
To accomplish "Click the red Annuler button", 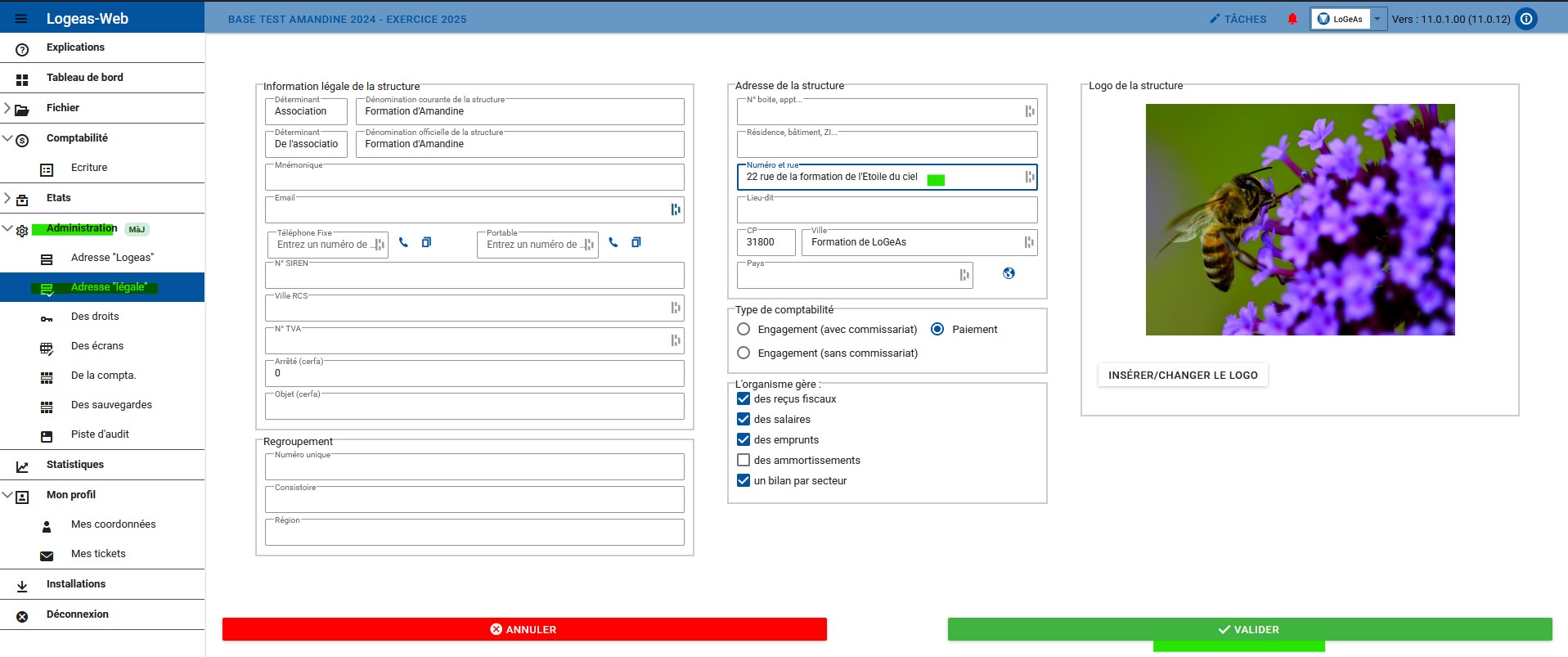I will click(x=524, y=629).
